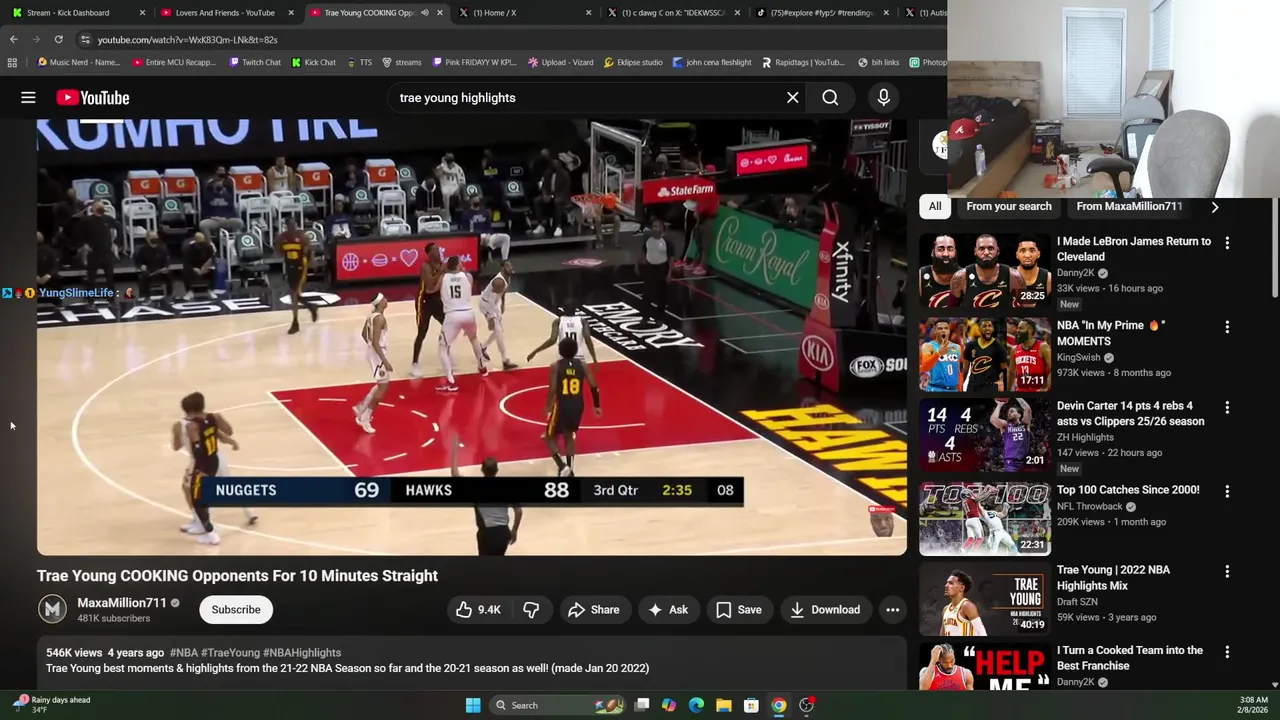Image resolution: width=1280 pixels, height=720 pixels.
Task: Open more actions menu beside Download
Action: tap(892, 610)
